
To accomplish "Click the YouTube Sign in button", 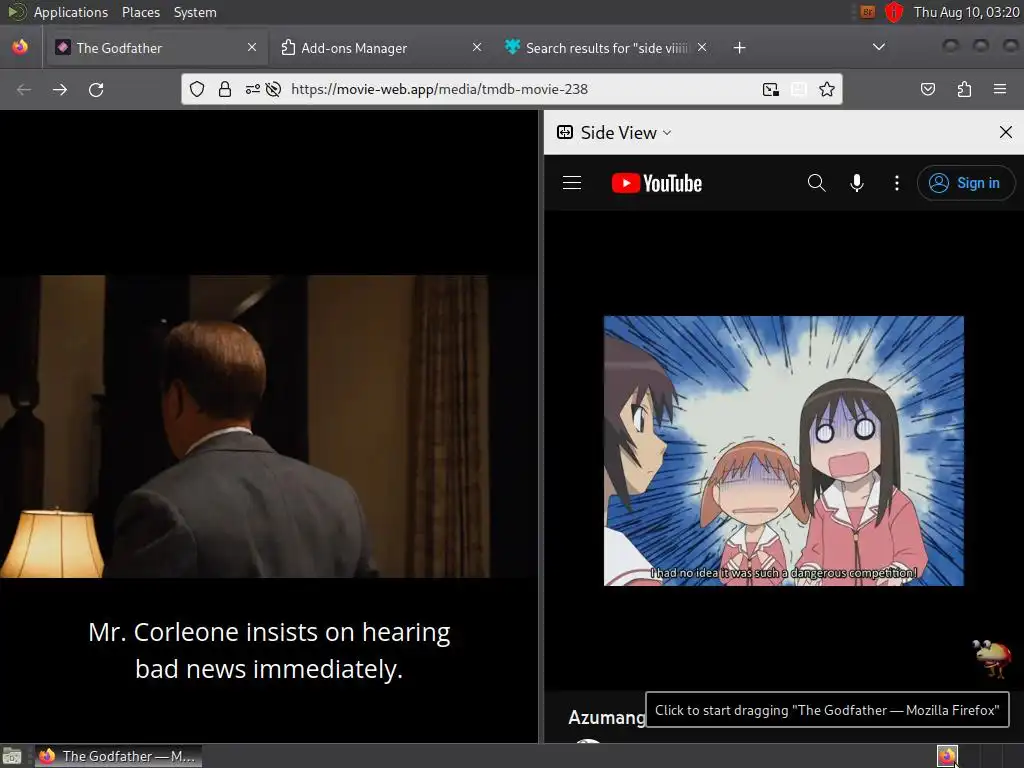I will [966, 183].
